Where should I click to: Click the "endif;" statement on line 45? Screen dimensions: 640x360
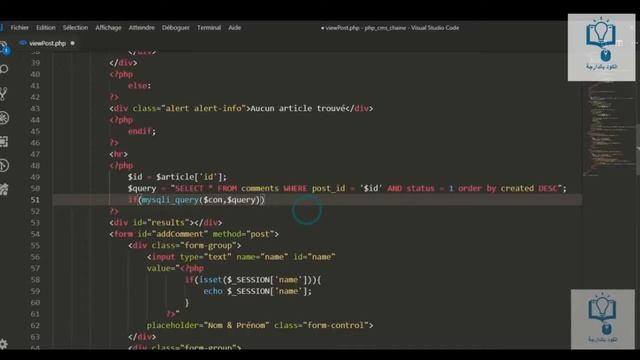click(142, 131)
